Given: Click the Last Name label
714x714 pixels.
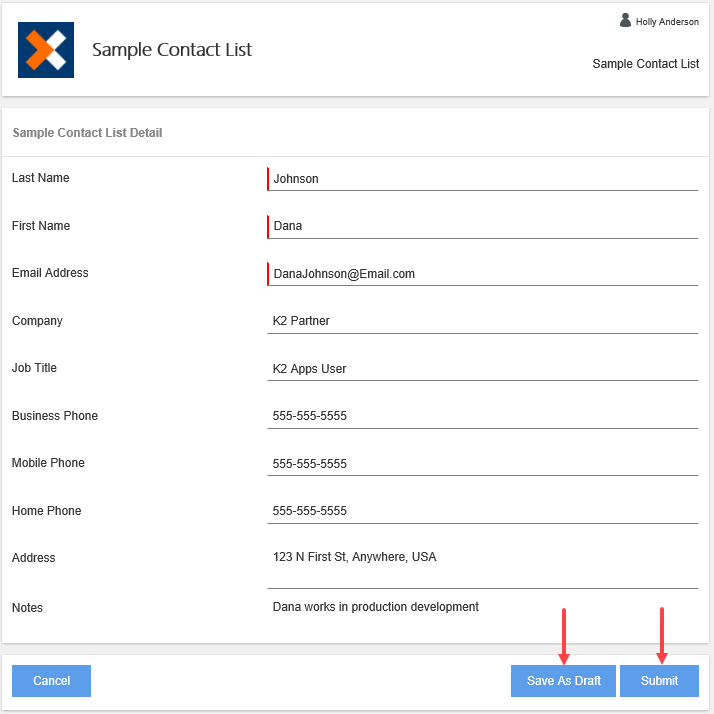Looking at the screenshot, I should point(41,178).
